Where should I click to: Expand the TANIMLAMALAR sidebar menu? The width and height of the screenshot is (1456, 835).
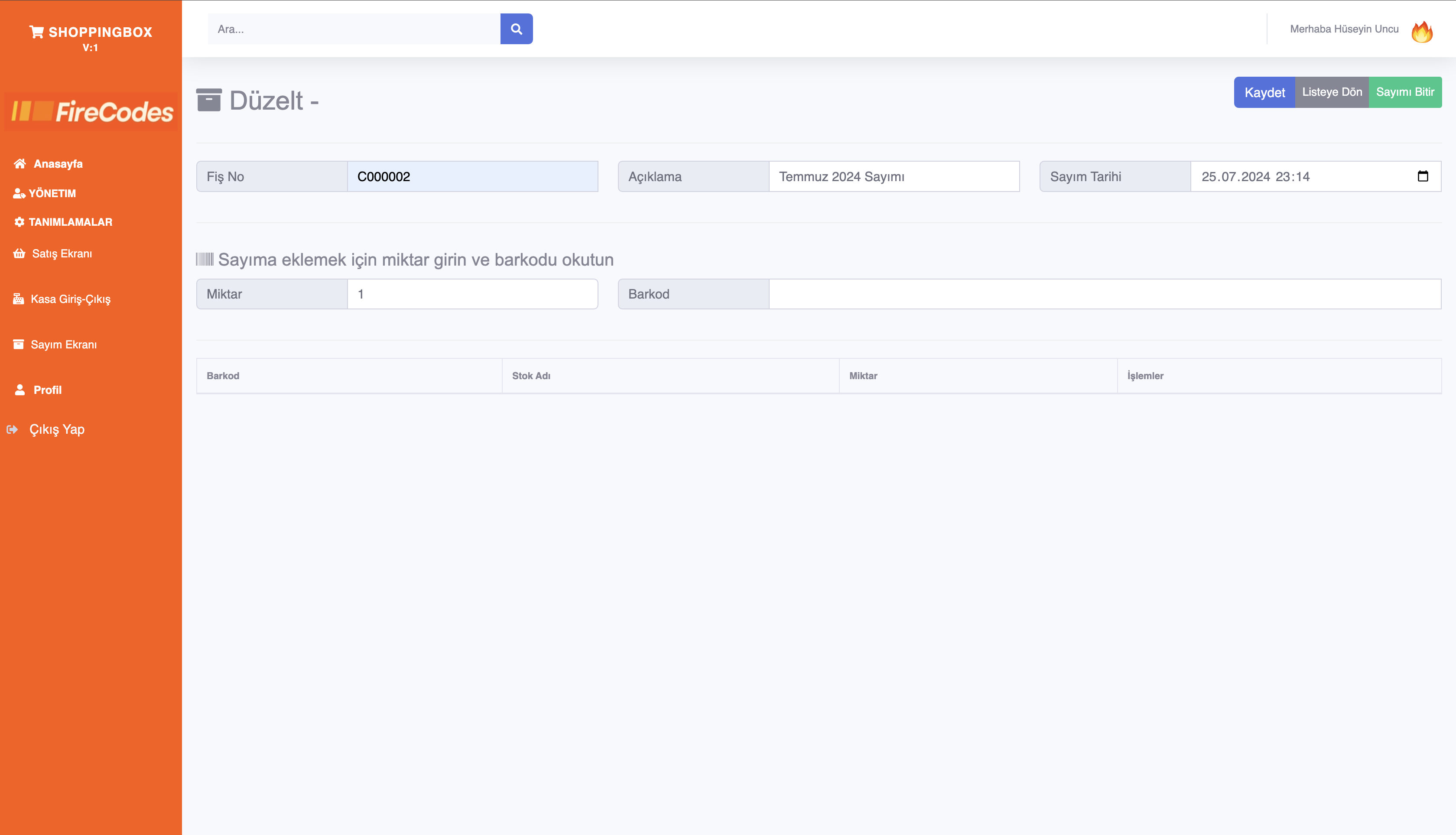(70, 222)
